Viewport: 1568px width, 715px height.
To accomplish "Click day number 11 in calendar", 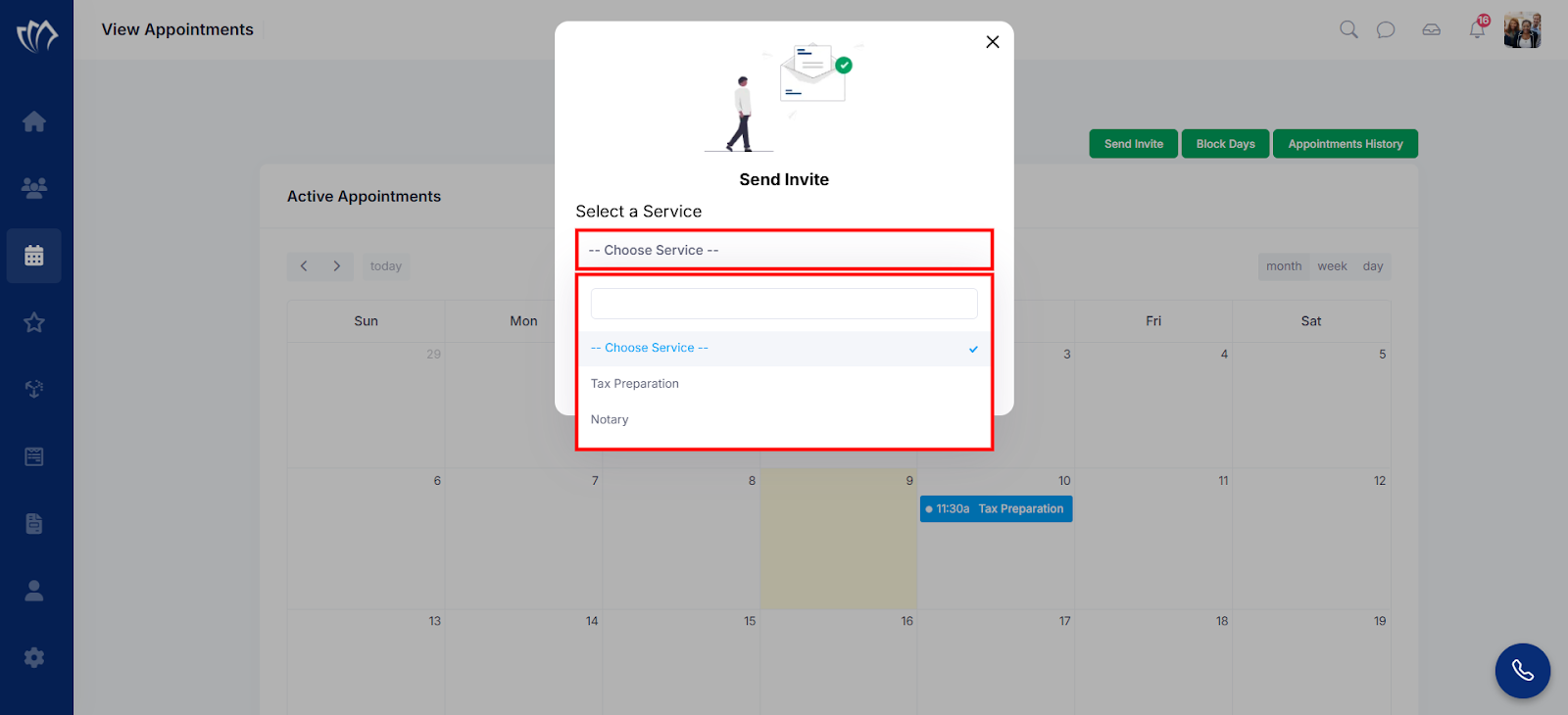I will tap(1223, 481).
